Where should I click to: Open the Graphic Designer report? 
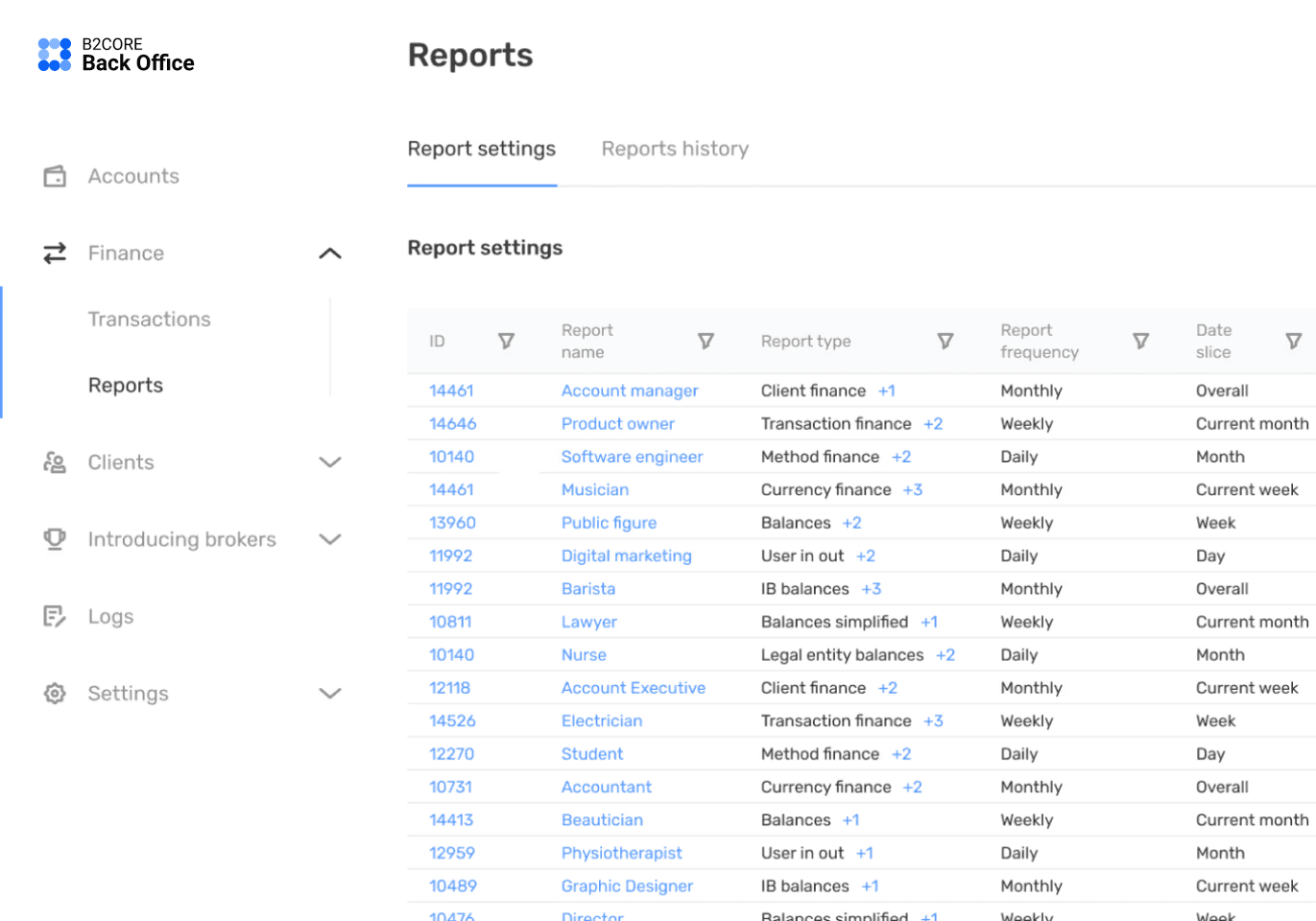coord(628,886)
